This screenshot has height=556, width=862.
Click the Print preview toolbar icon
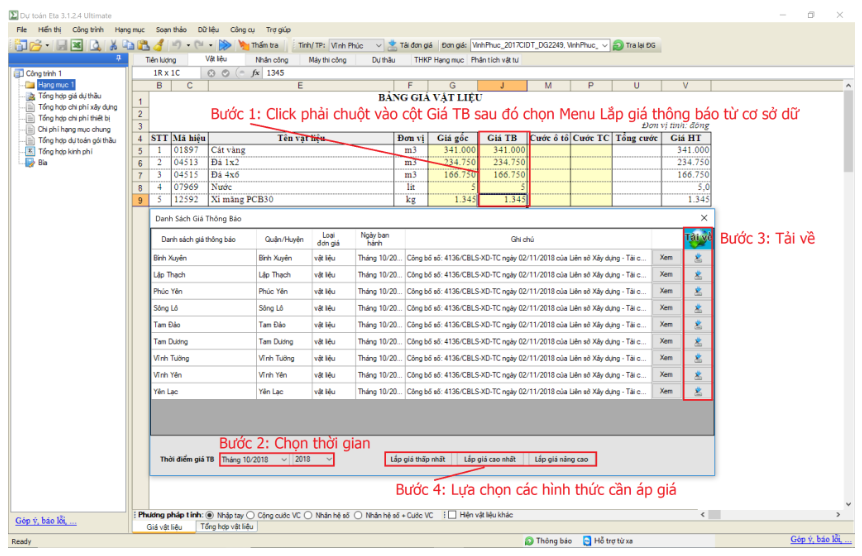pyautogui.click(x=95, y=45)
